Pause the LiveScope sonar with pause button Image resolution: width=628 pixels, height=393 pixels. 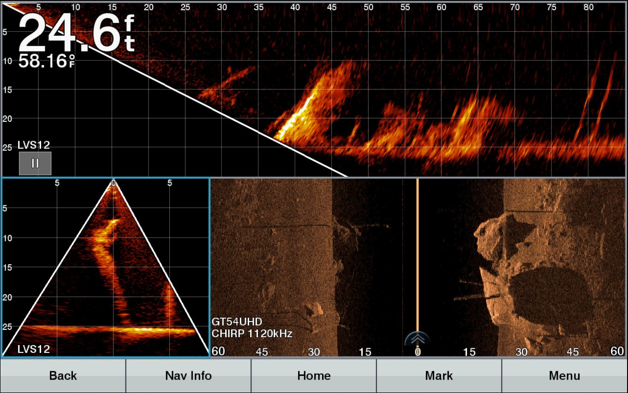(35, 163)
